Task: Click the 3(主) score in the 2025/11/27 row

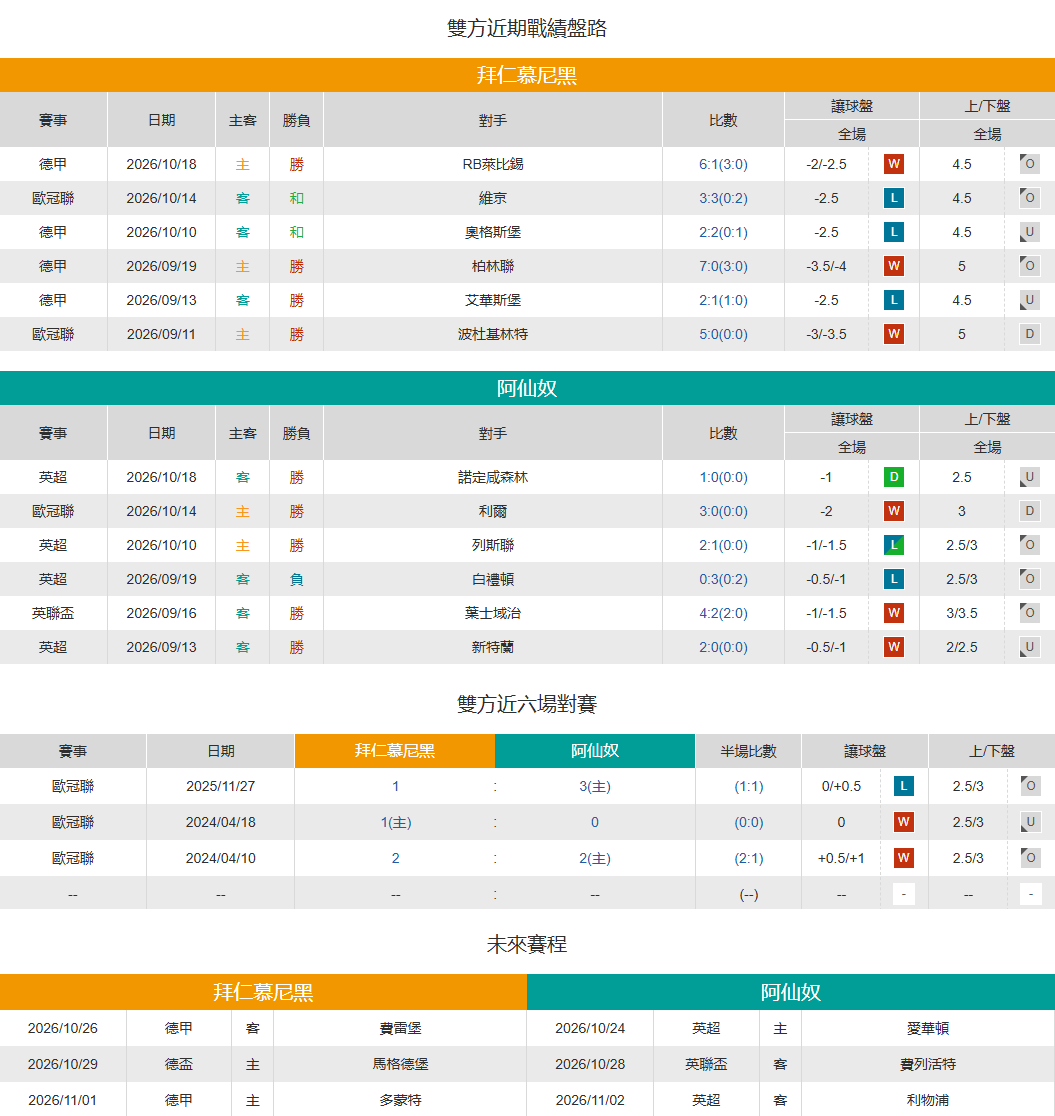Action: click(x=594, y=786)
